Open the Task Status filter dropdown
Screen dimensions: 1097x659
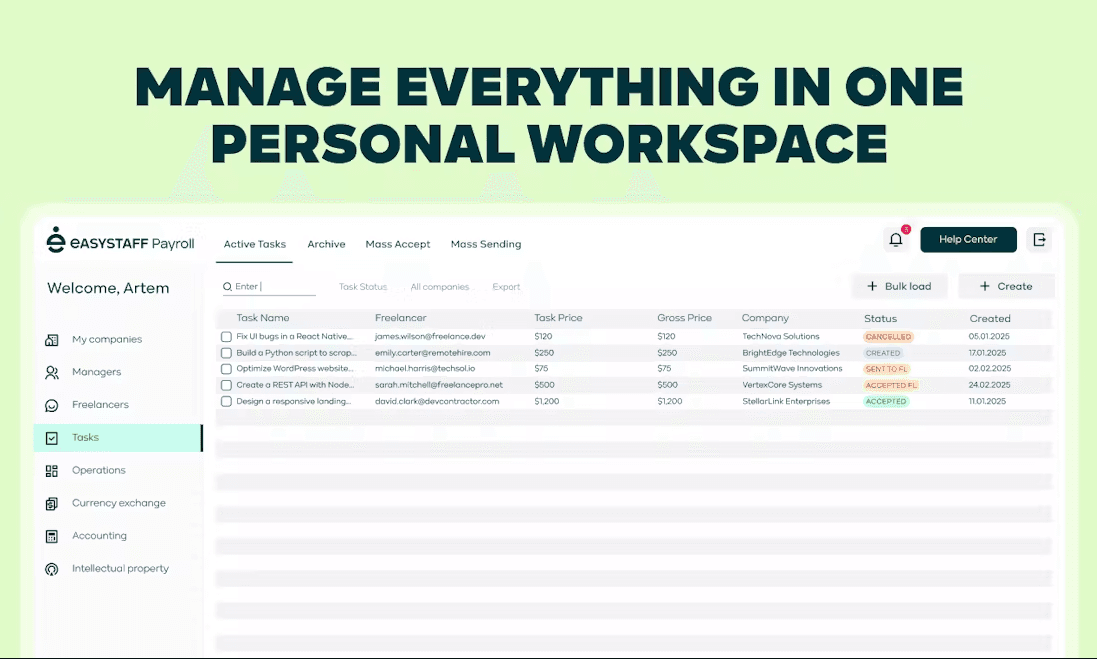(362, 287)
